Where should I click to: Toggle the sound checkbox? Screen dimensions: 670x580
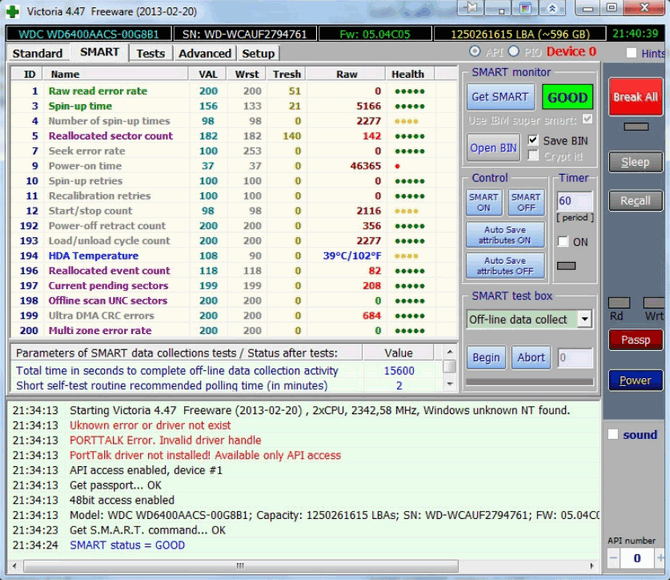(x=613, y=434)
